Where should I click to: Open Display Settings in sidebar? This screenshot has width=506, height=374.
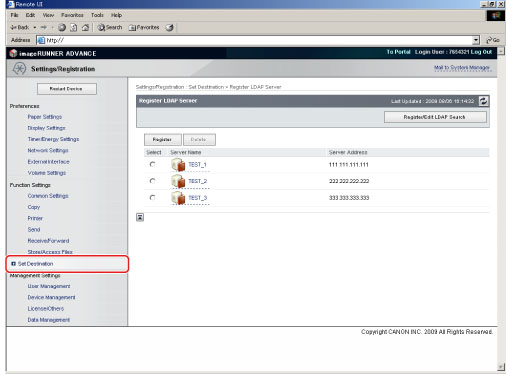click(46, 128)
